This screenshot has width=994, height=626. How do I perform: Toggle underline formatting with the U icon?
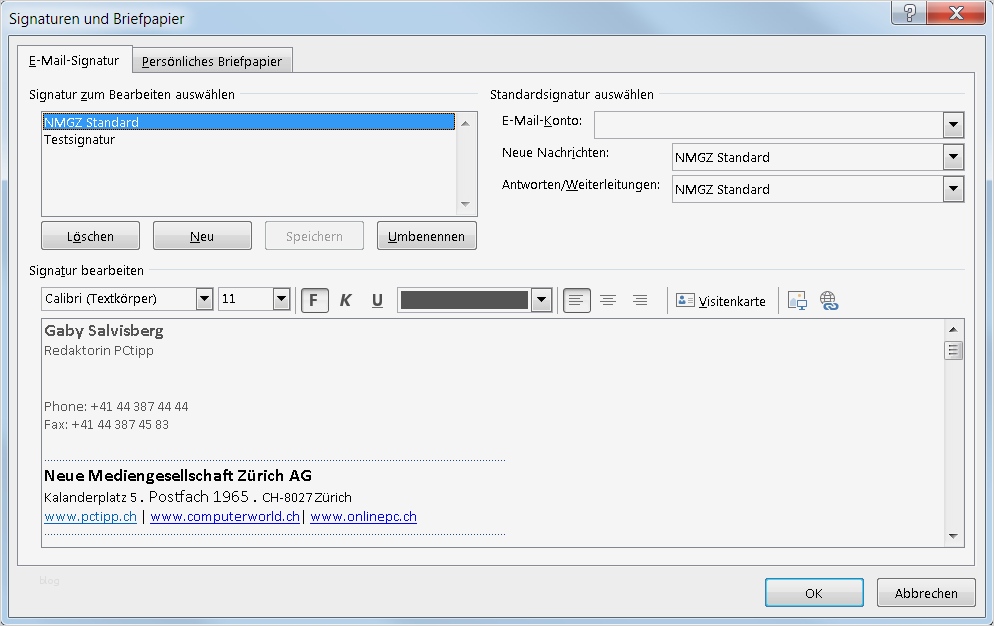point(377,300)
